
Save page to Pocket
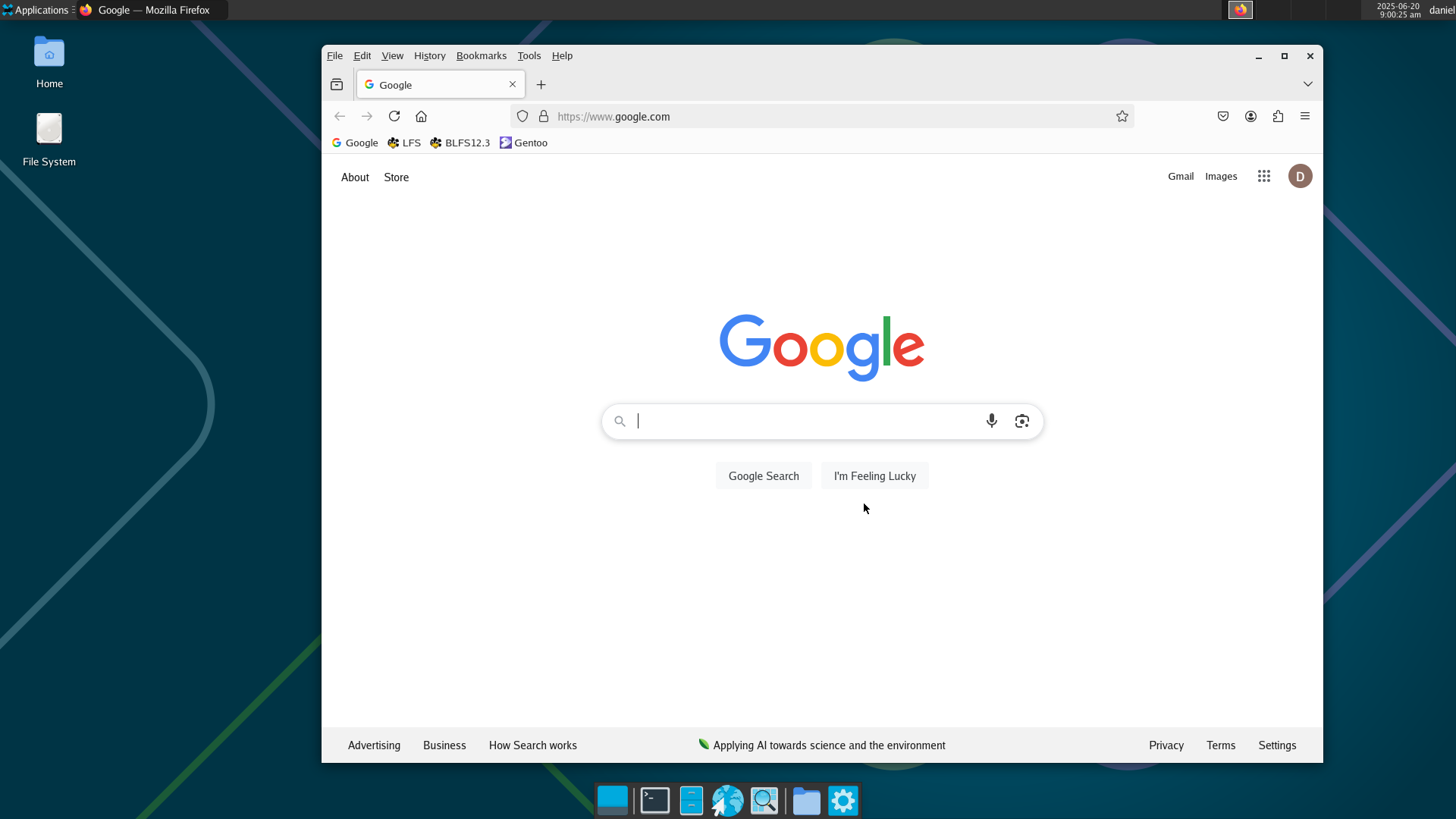(x=1223, y=116)
